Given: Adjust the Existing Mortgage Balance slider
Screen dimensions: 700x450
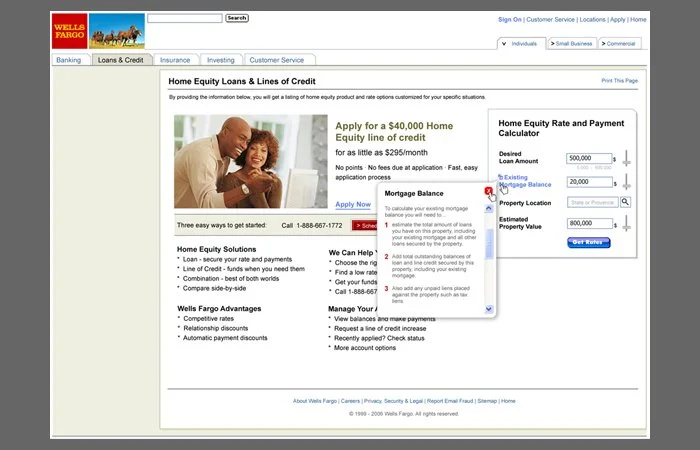Looking at the screenshot, I should coord(626,182).
